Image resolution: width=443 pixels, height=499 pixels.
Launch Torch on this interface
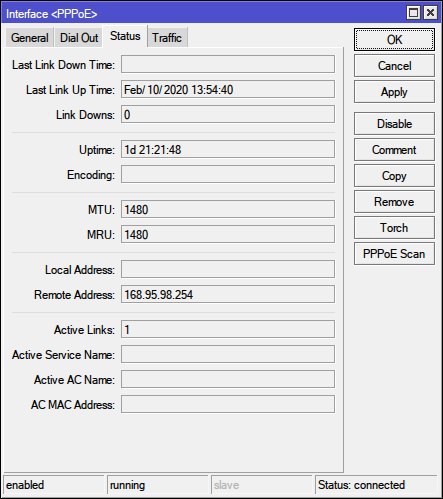pos(394,228)
